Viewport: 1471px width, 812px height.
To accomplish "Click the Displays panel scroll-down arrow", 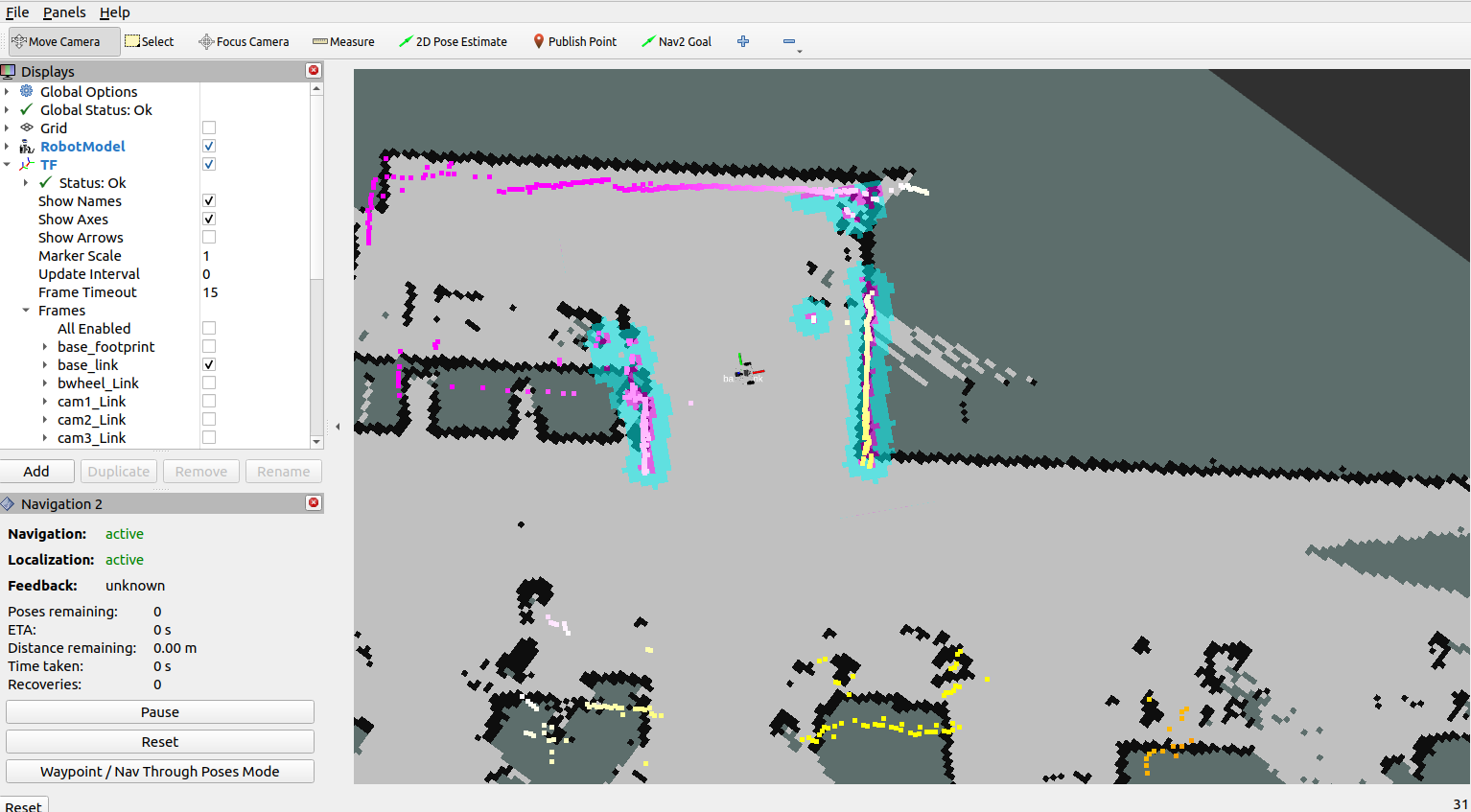I will coord(316,442).
